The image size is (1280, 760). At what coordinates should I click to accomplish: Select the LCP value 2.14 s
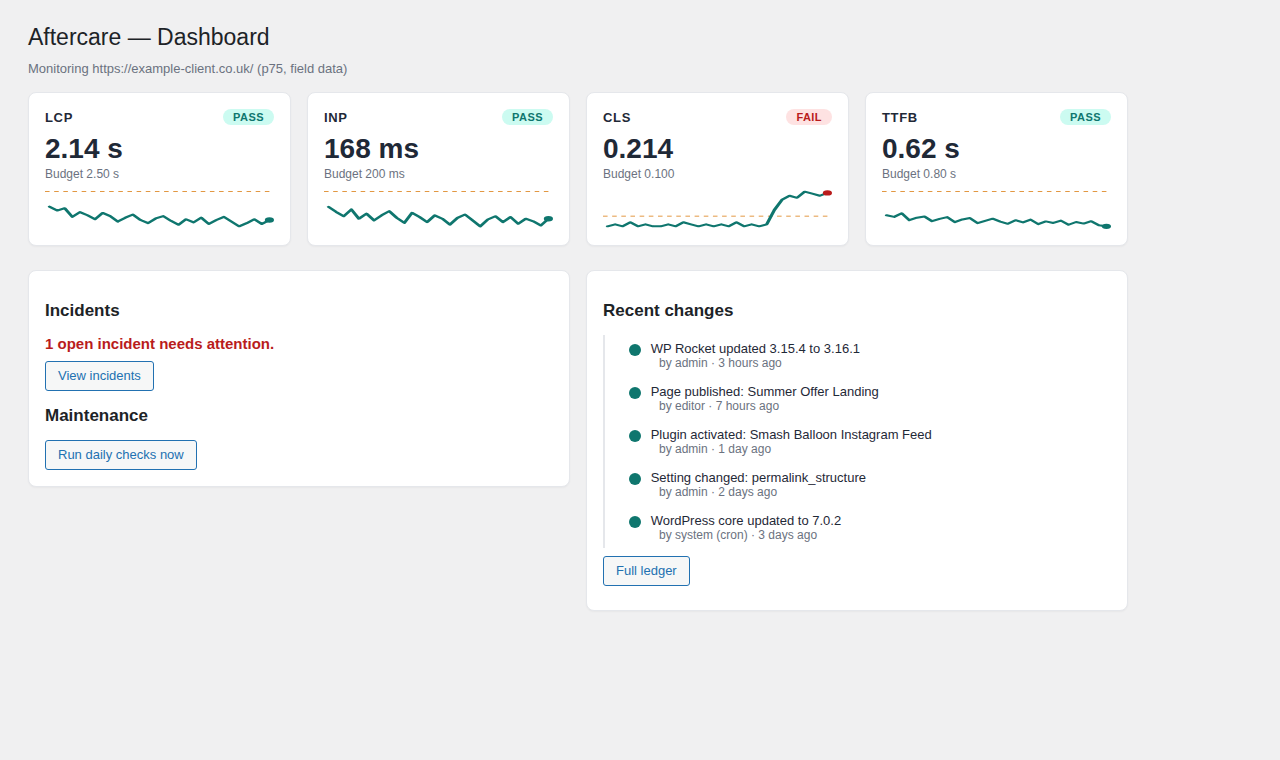84,149
